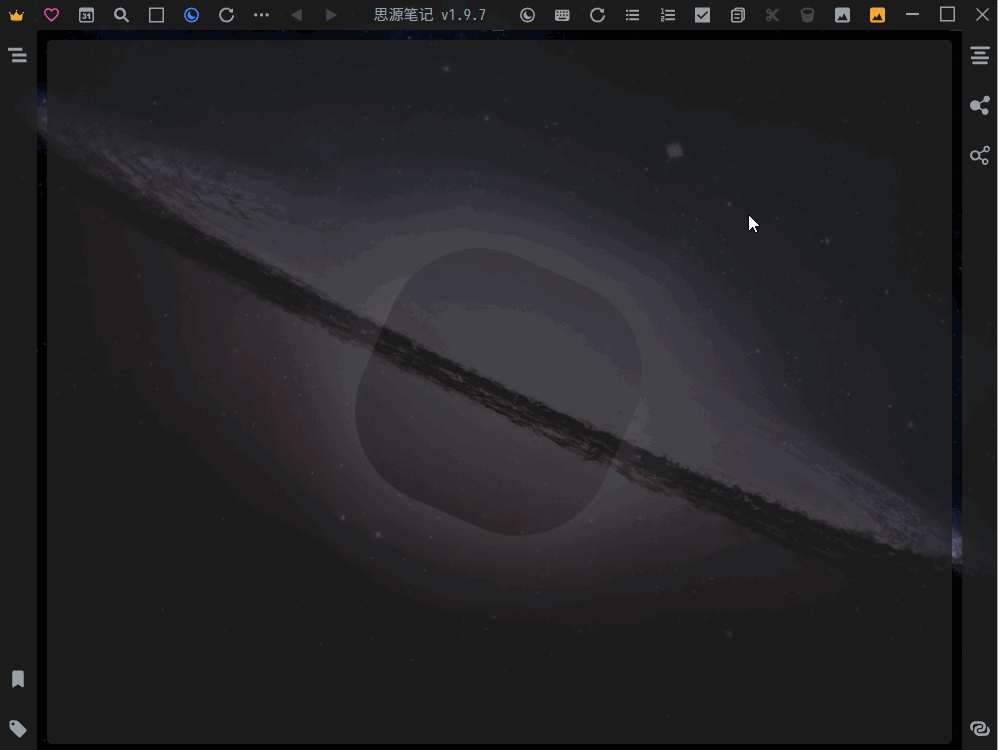
Task: Click the bulleted list icon
Action: pyautogui.click(x=632, y=15)
